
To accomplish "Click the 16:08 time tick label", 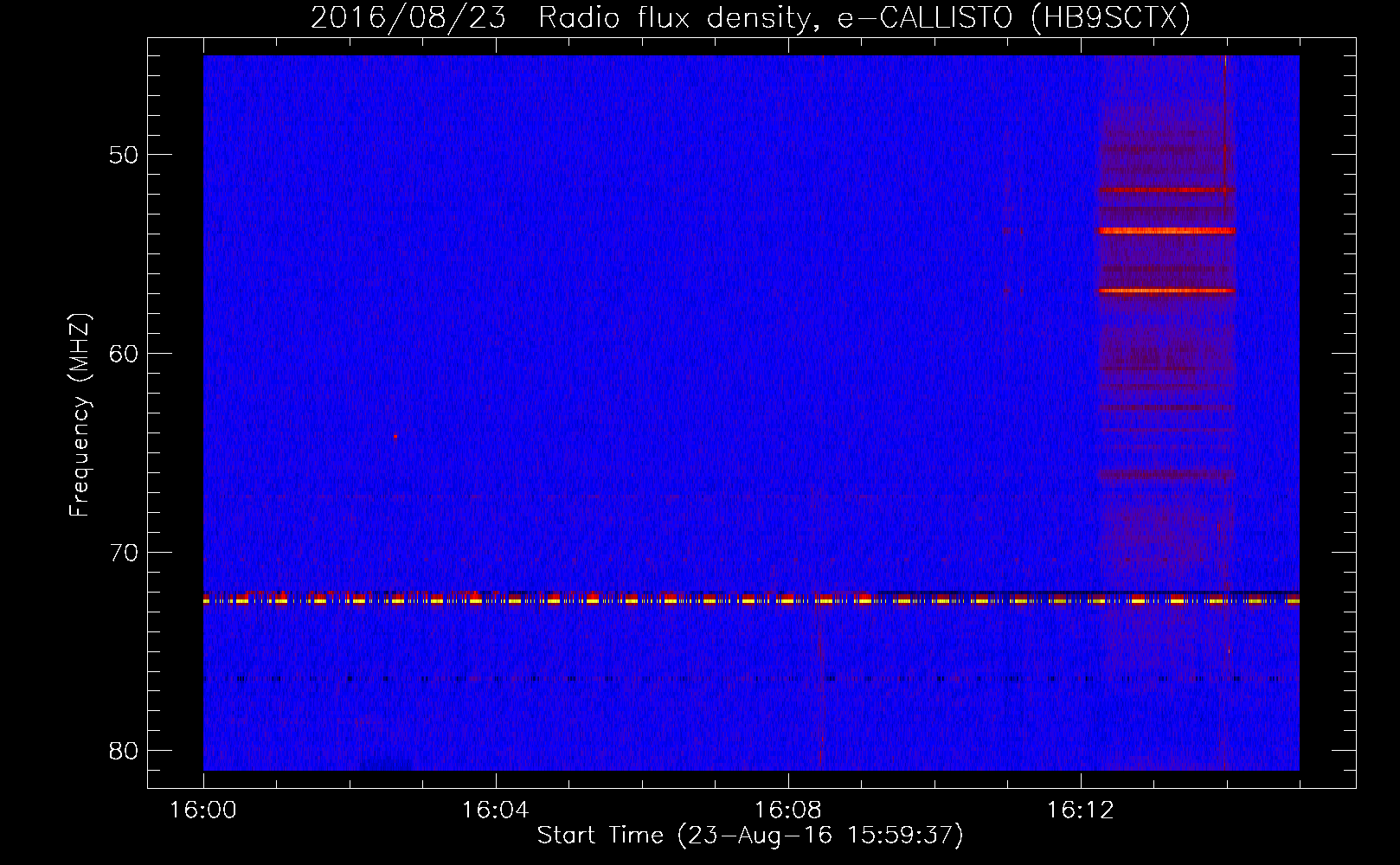I will pos(787,811).
